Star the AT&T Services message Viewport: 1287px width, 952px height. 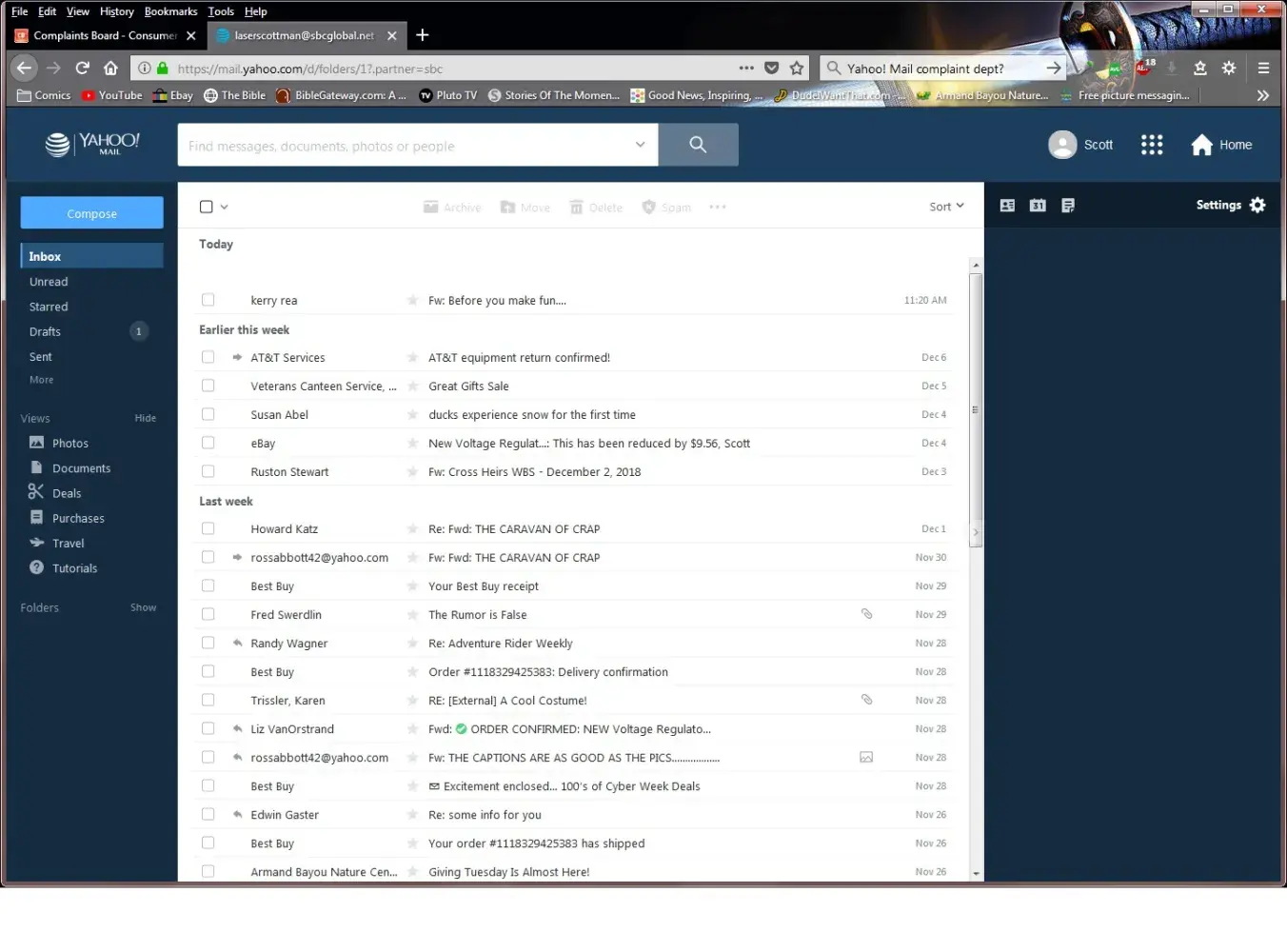point(412,358)
